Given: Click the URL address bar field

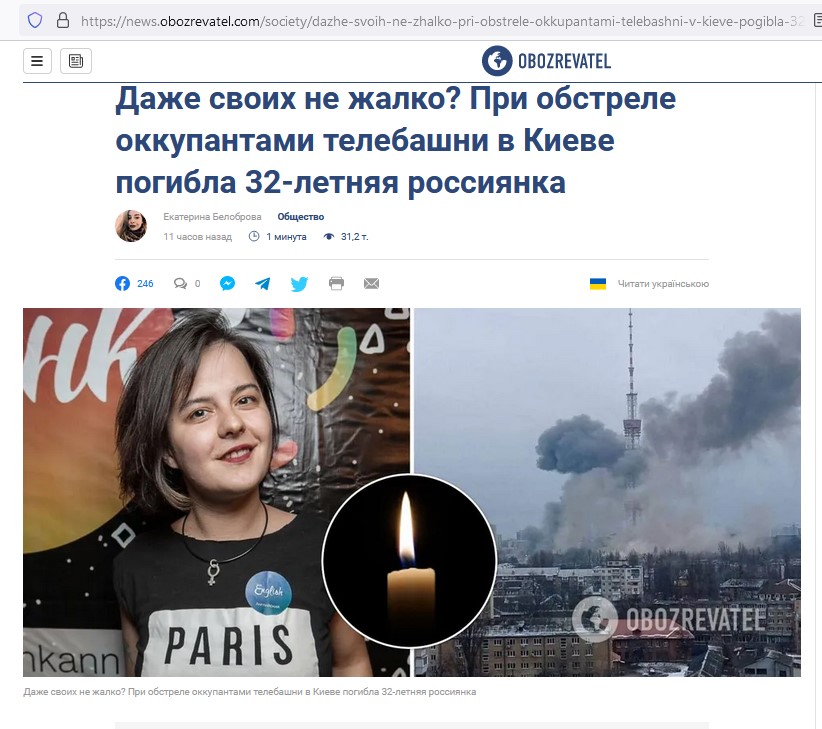Looking at the screenshot, I should (440, 21).
